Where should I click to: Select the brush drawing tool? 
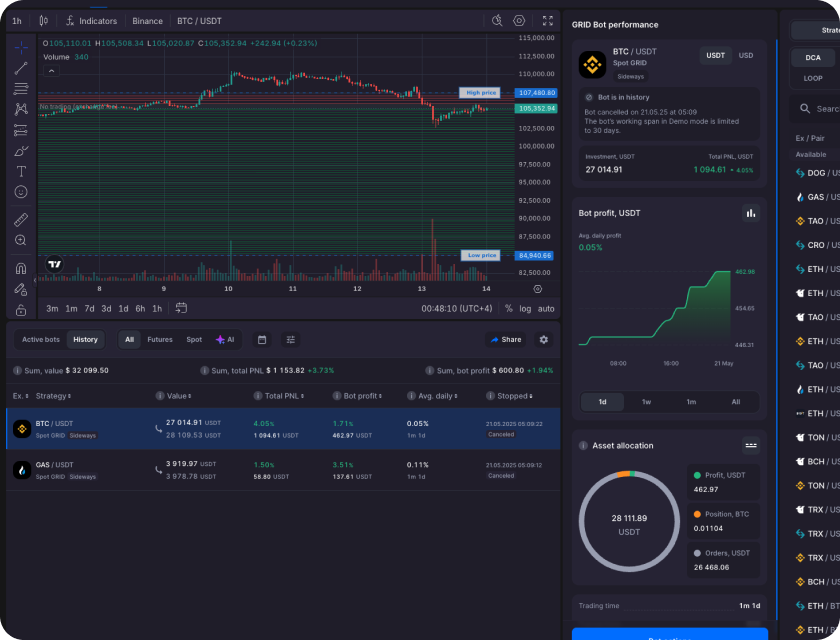[x=20, y=151]
